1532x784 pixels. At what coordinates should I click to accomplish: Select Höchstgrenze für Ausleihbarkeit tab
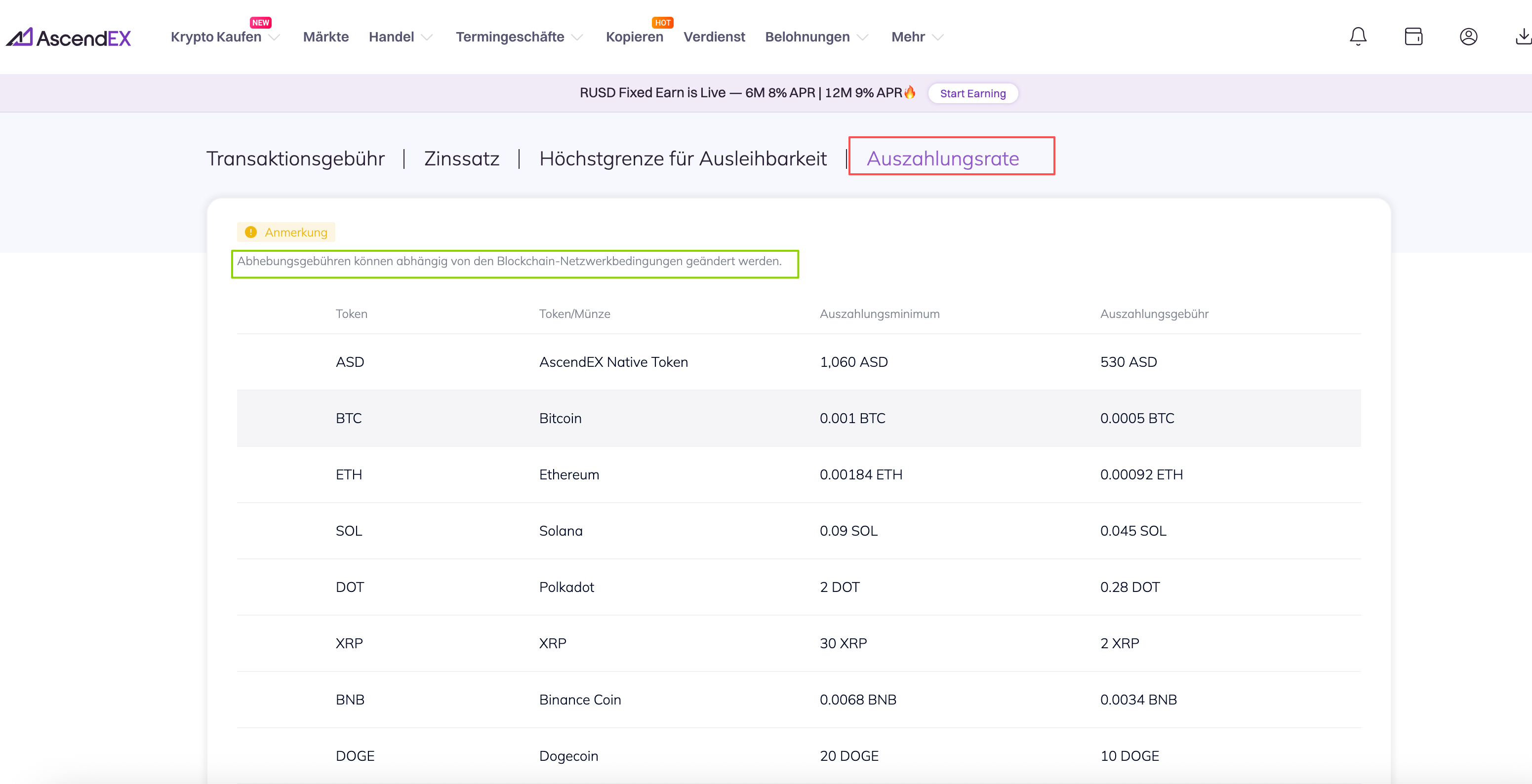(x=683, y=158)
